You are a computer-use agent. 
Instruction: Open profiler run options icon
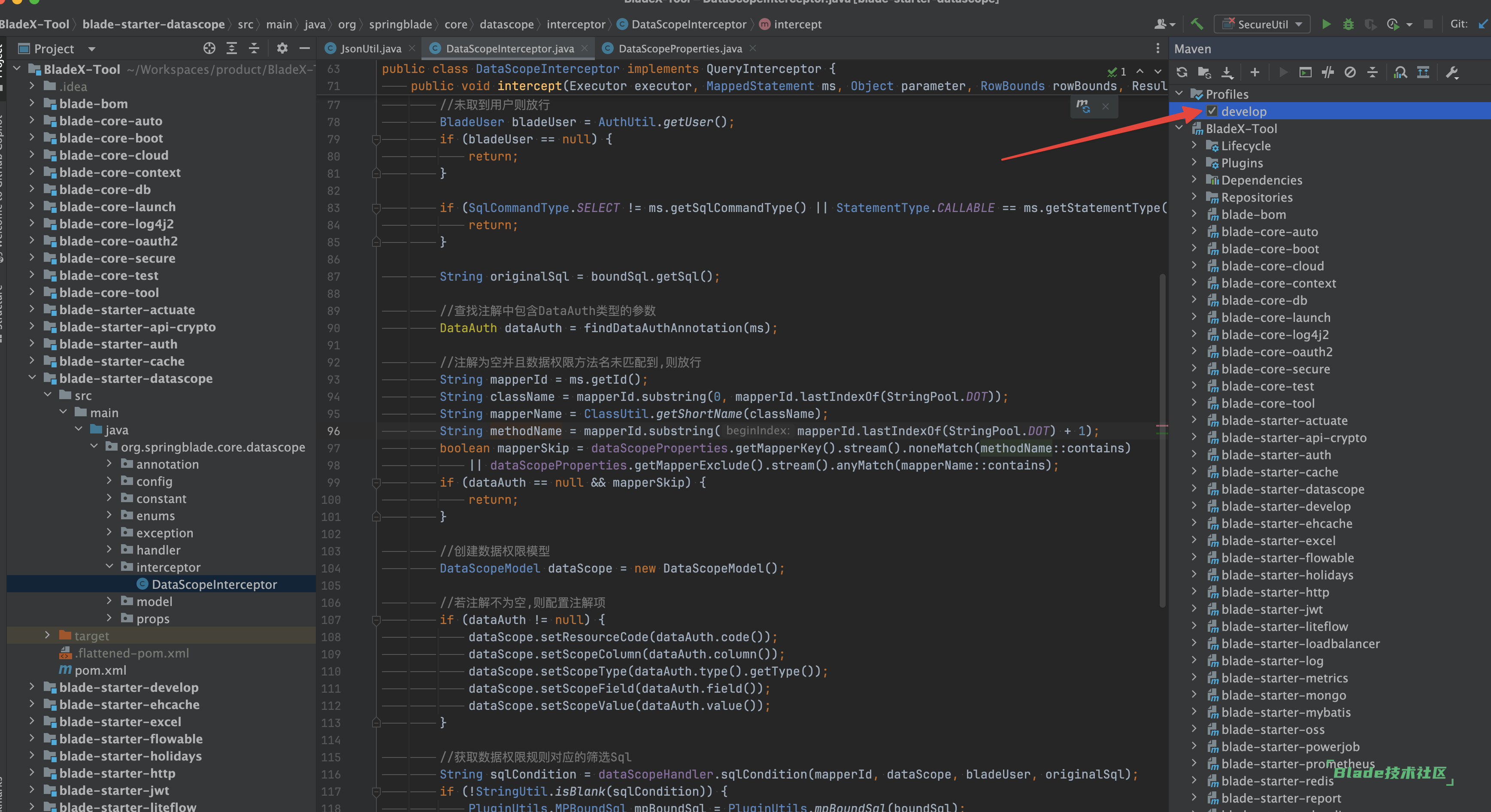[1393, 24]
